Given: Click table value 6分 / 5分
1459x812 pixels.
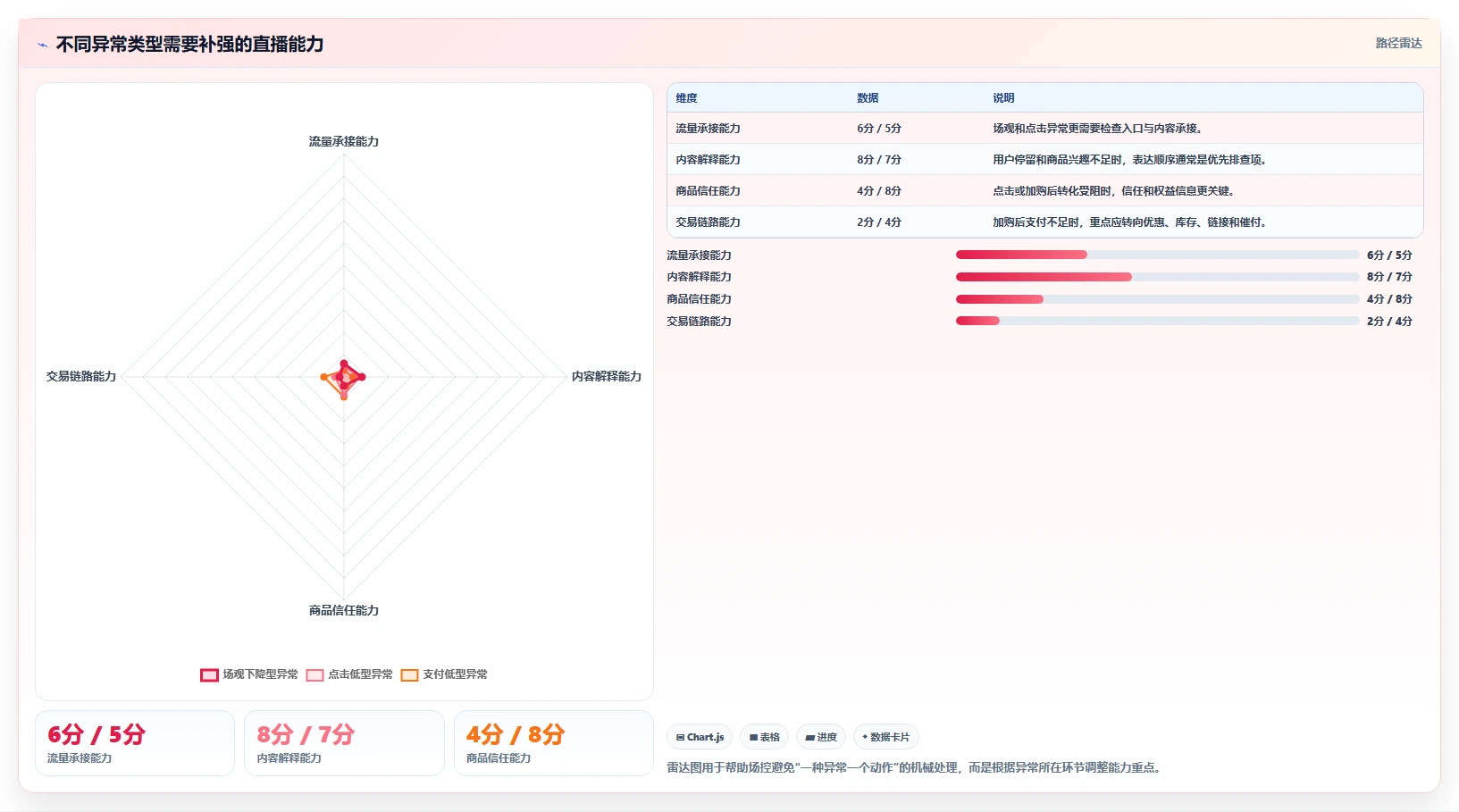Looking at the screenshot, I should click(x=879, y=129).
